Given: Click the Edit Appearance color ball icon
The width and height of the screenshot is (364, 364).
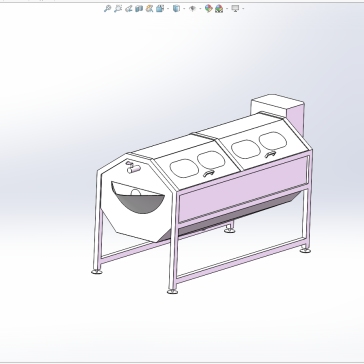Looking at the screenshot, I should (x=209, y=9).
